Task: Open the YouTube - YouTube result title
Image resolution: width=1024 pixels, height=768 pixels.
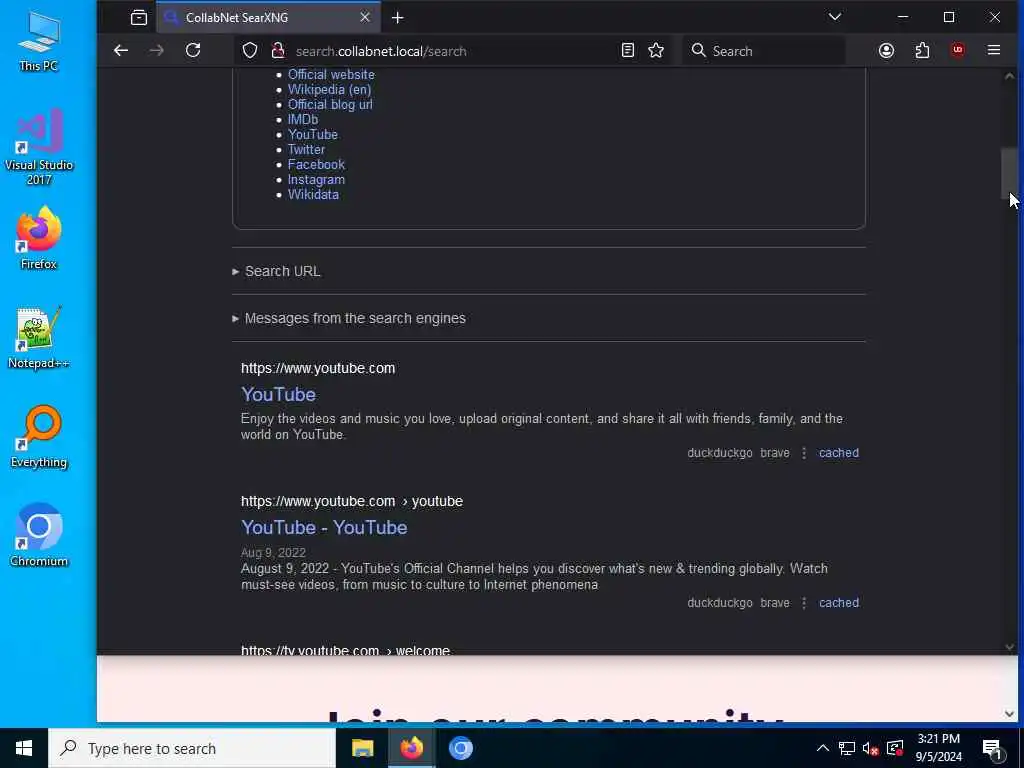Action: click(x=324, y=528)
